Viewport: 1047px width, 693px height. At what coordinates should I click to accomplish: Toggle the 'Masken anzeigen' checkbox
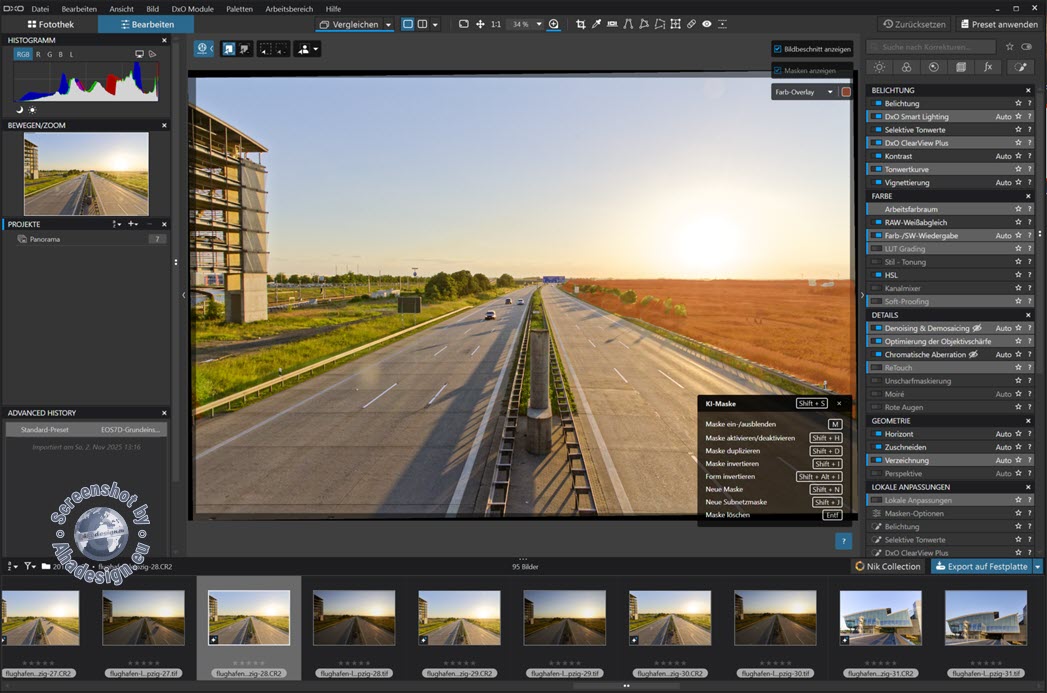tap(778, 70)
